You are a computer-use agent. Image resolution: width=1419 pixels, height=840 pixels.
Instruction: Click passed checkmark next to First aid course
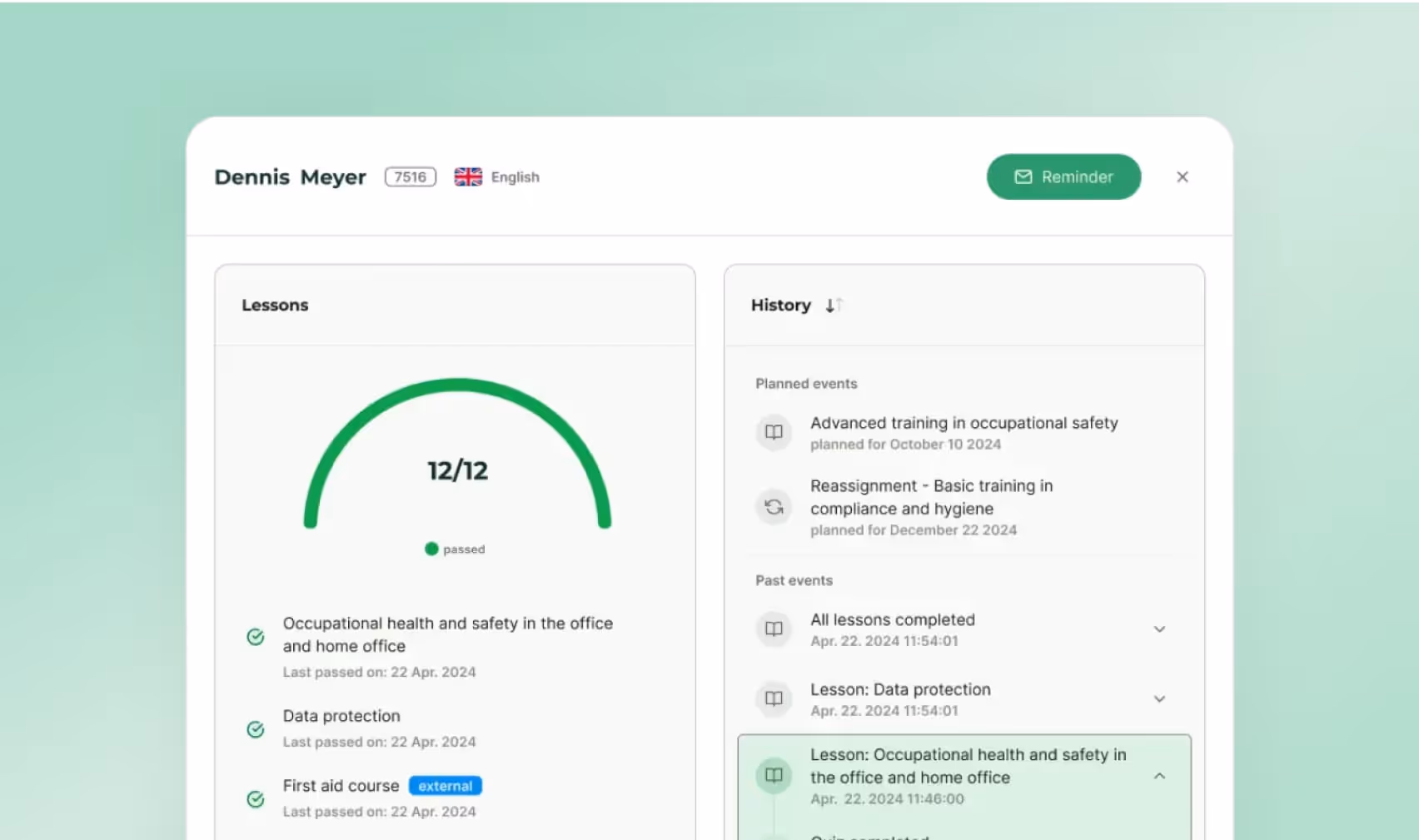click(x=256, y=799)
